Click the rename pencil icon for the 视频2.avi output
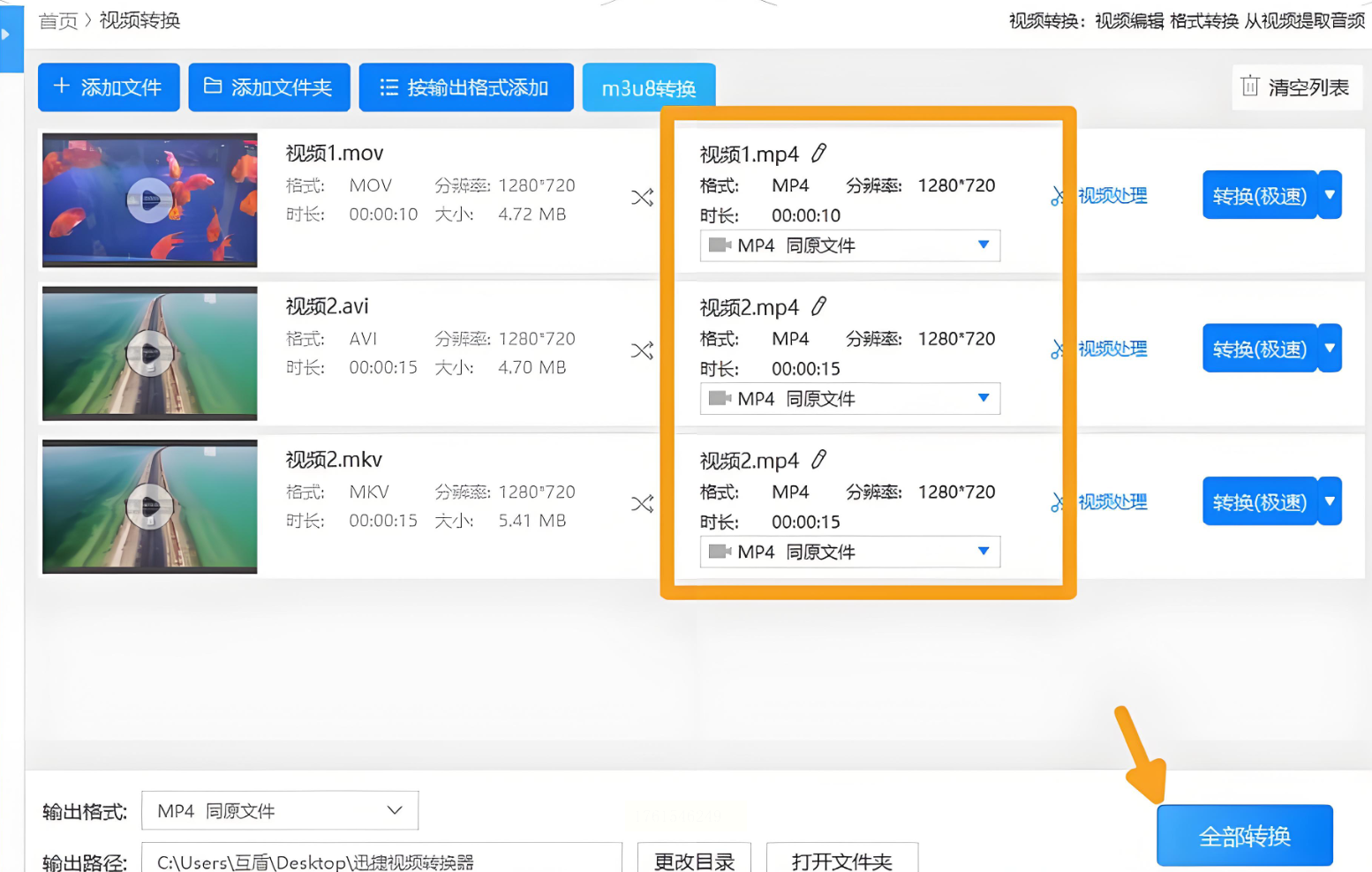1372x872 pixels. click(819, 306)
